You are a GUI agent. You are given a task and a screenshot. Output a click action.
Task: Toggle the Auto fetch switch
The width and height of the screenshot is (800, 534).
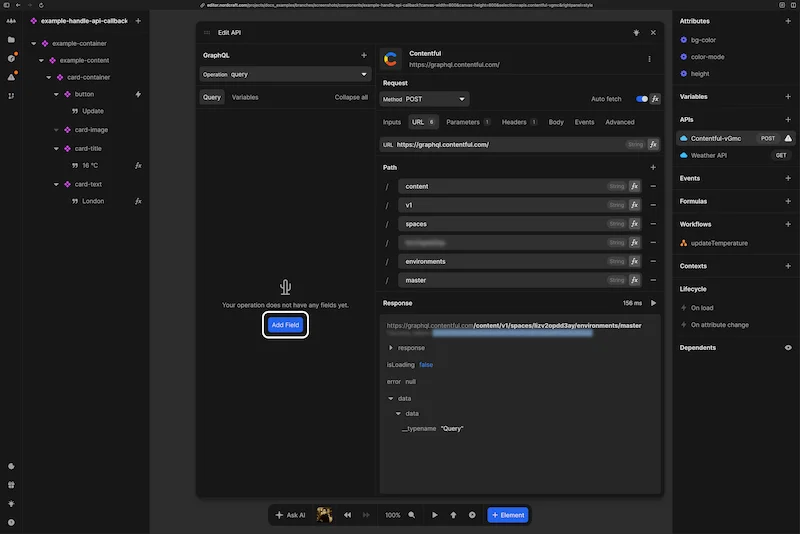click(x=641, y=99)
